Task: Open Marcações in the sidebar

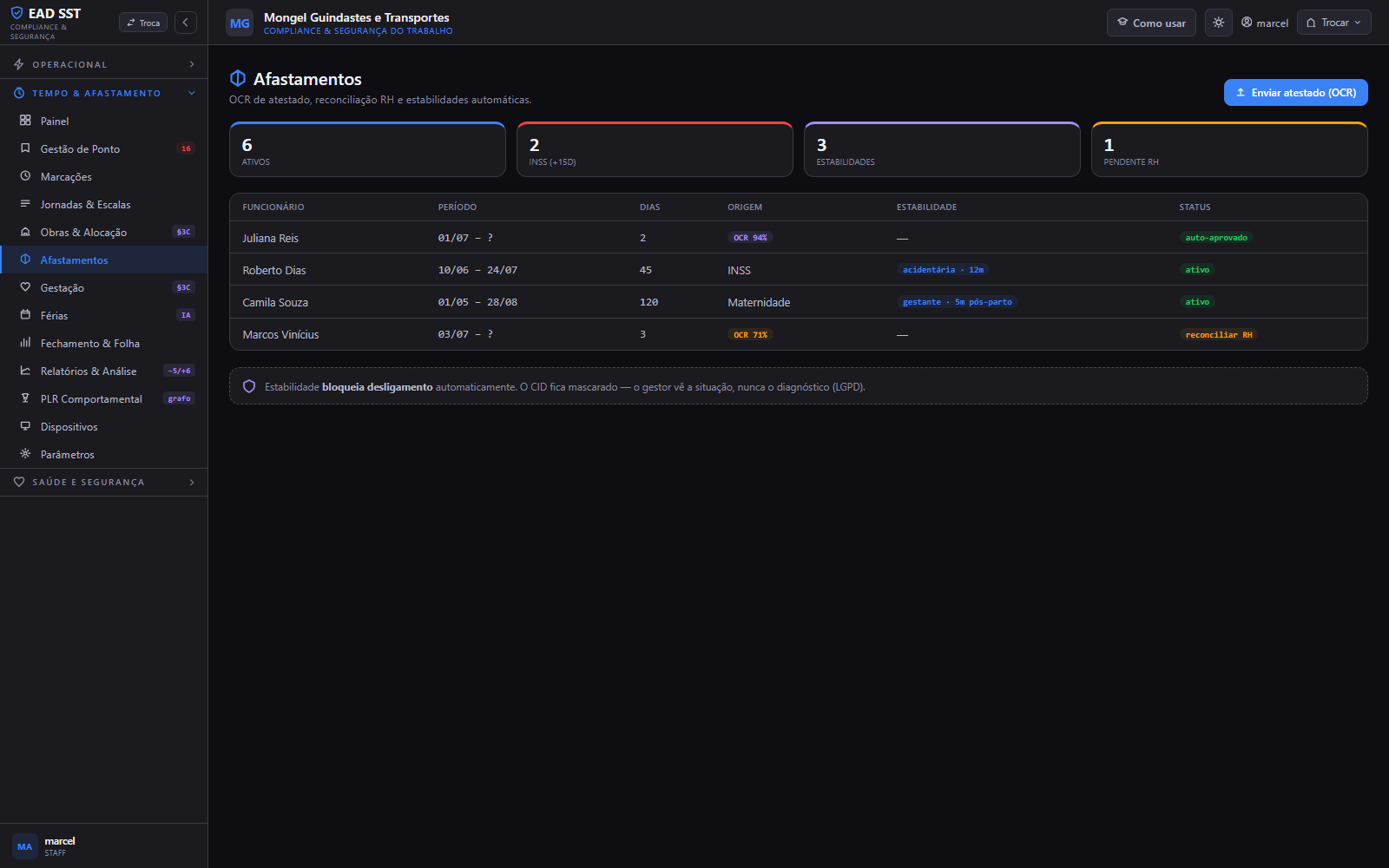Action: pyautogui.click(x=104, y=176)
